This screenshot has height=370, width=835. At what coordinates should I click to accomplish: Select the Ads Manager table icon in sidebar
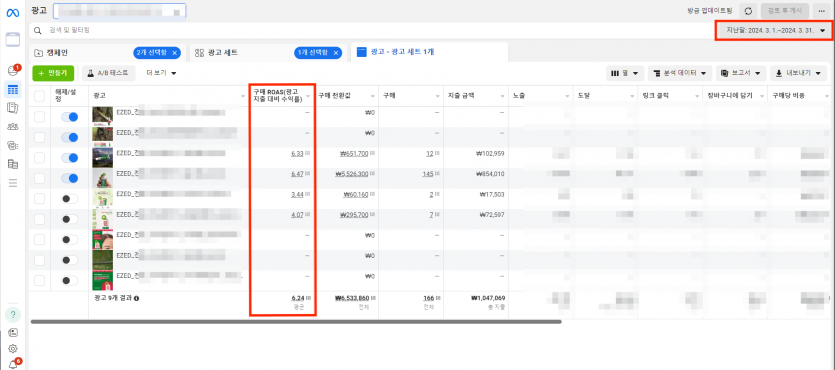(x=13, y=90)
